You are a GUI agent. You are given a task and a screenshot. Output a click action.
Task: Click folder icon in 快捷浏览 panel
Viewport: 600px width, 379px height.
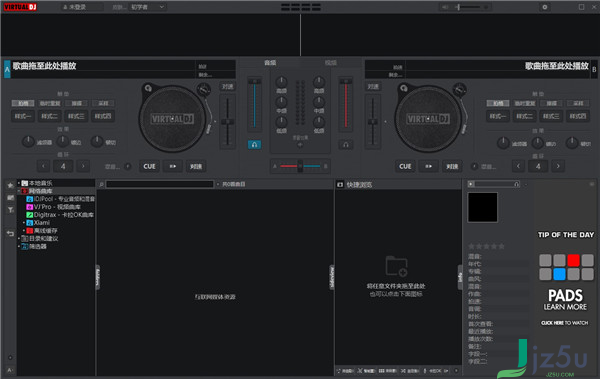[x=396, y=266]
